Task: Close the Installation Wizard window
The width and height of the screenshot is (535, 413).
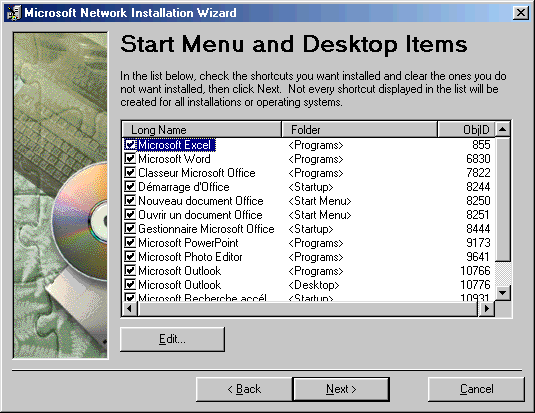Action: point(521,13)
